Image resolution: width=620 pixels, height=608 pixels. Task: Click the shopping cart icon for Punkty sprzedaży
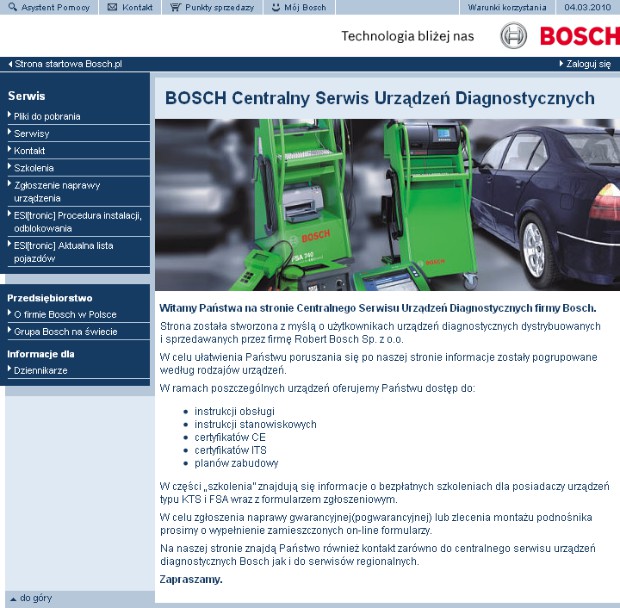[x=175, y=7]
